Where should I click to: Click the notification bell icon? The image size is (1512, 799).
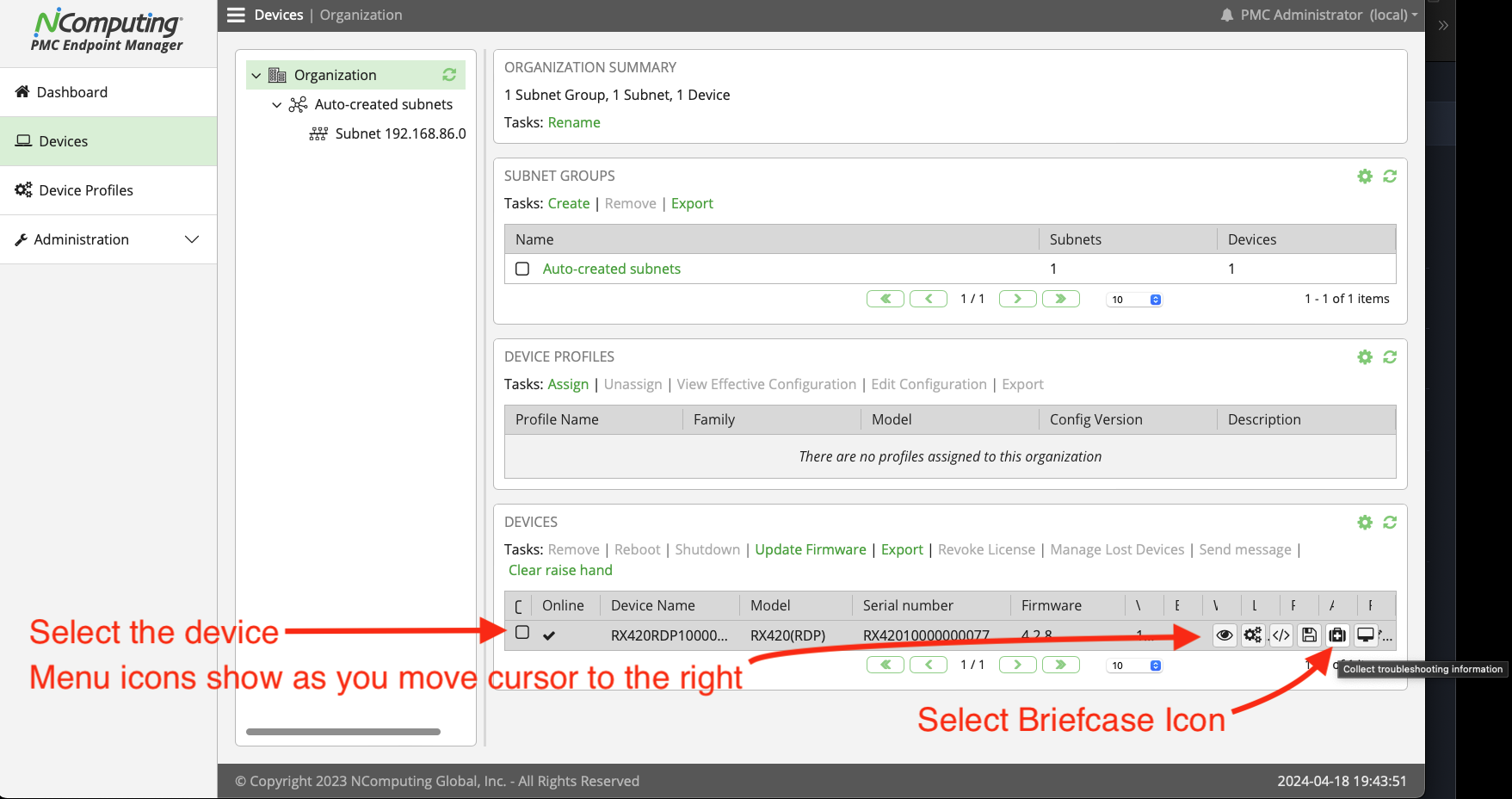[1227, 15]
